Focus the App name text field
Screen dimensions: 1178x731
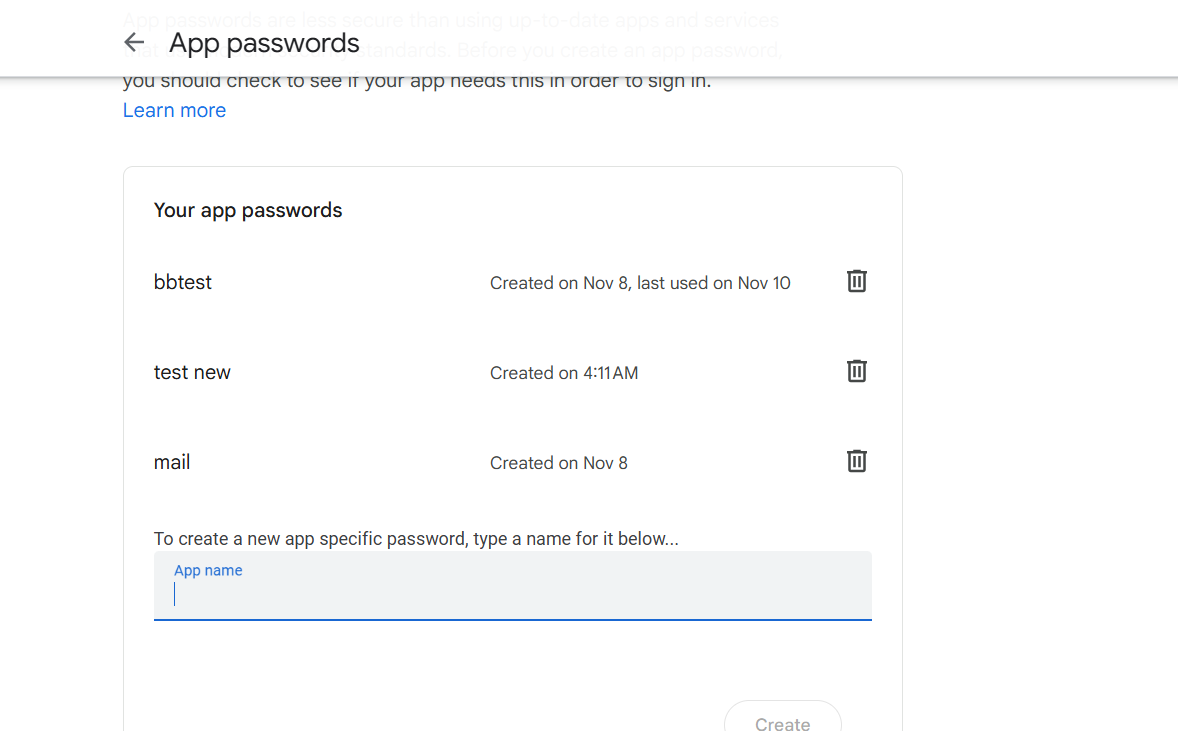point(512,586)
